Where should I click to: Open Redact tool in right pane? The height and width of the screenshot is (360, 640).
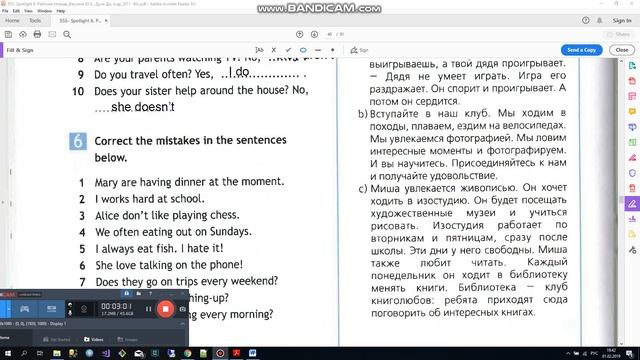pyautogui.click(x=632, y=158)
